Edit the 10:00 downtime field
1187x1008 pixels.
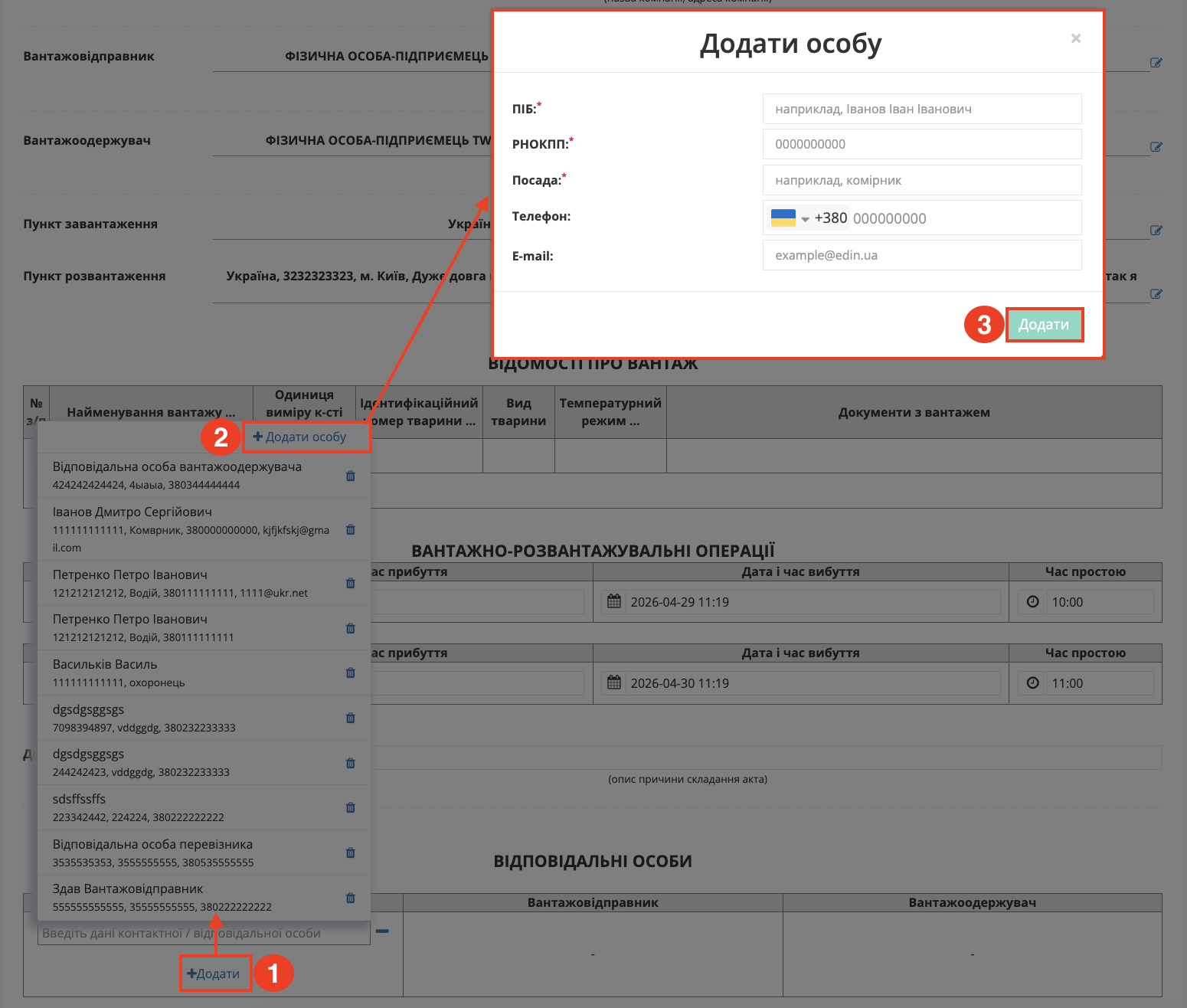(1100, 602)
